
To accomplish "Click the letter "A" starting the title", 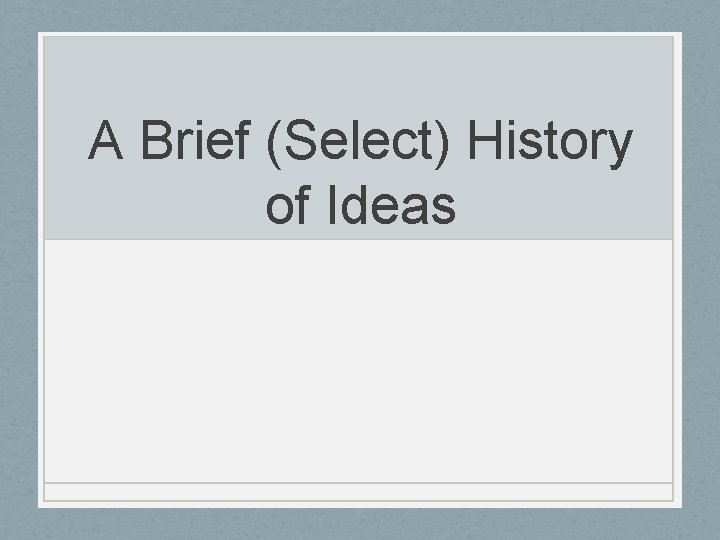I will point(106,139).
